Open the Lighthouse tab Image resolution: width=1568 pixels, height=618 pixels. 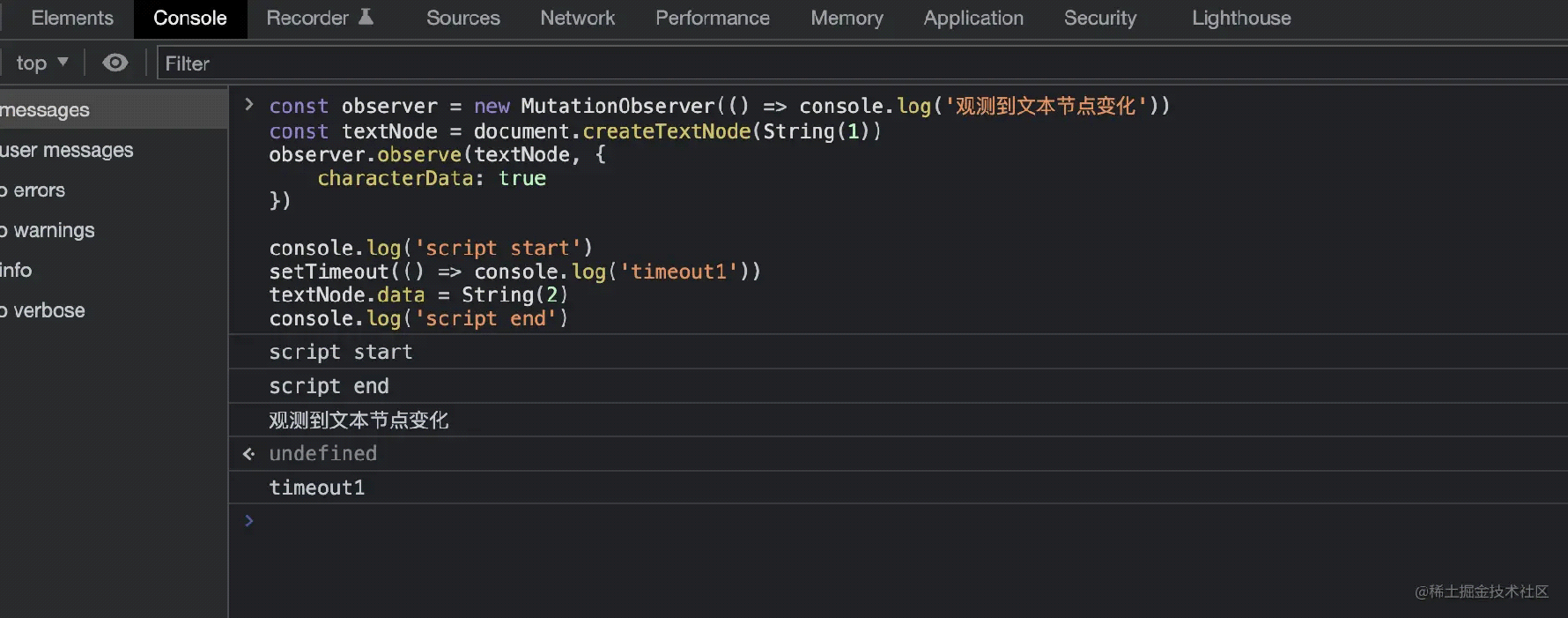pyautogui.click(x=1240, y=18)
